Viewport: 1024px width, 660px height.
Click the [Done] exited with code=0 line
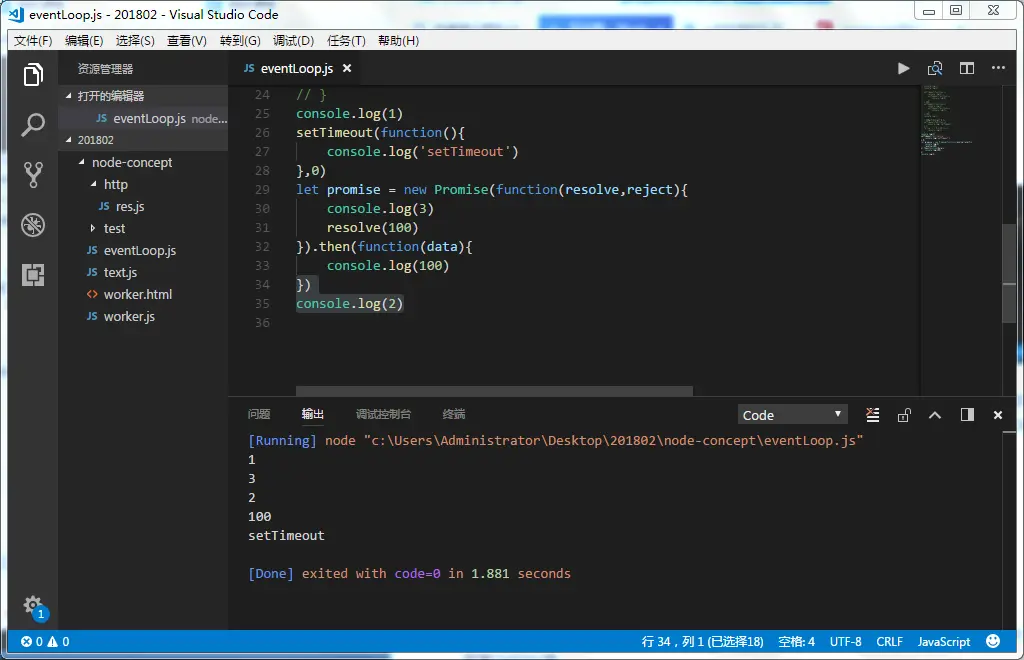tap(409, 573)
